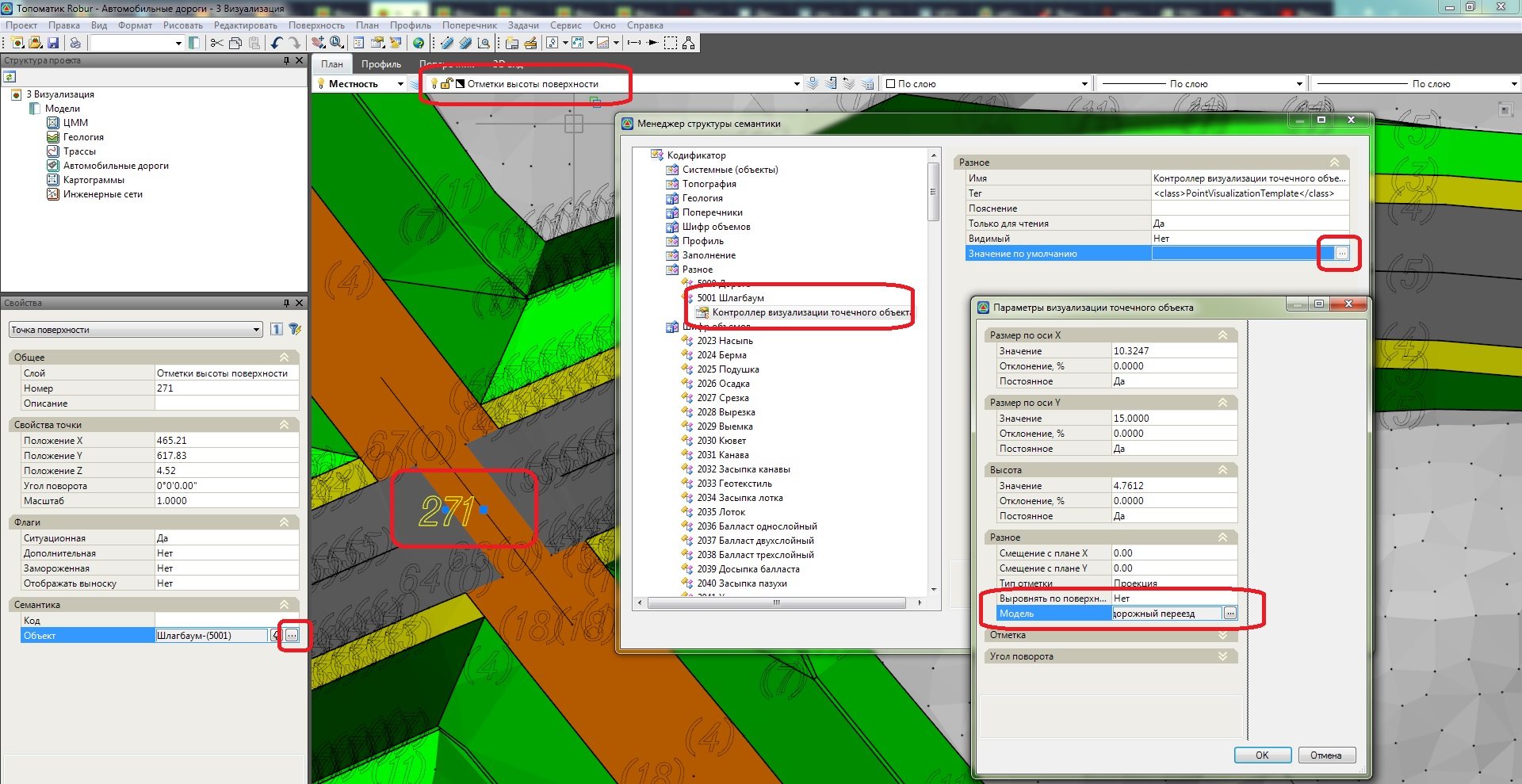Toggle the lightbulb visibility of Местность layer
This screenshot has width=1522, height=784.
click(x=321, y=83)
